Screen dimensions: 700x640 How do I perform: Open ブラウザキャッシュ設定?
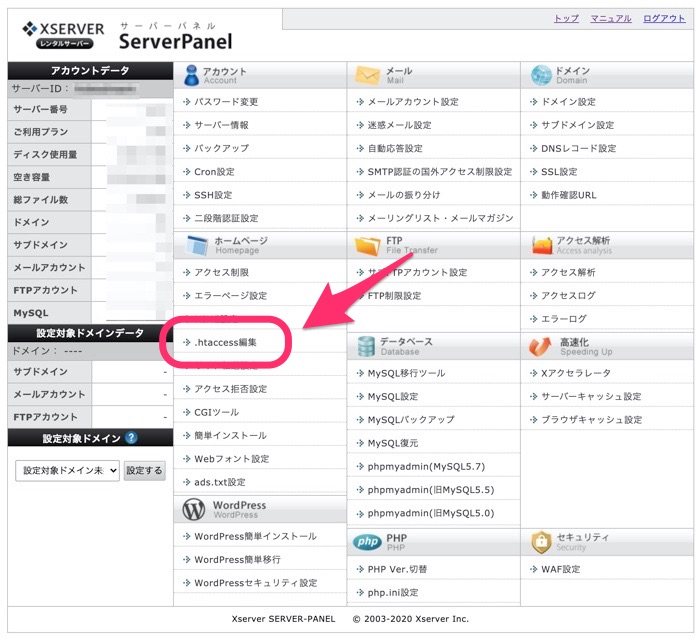tap(592, 420)
